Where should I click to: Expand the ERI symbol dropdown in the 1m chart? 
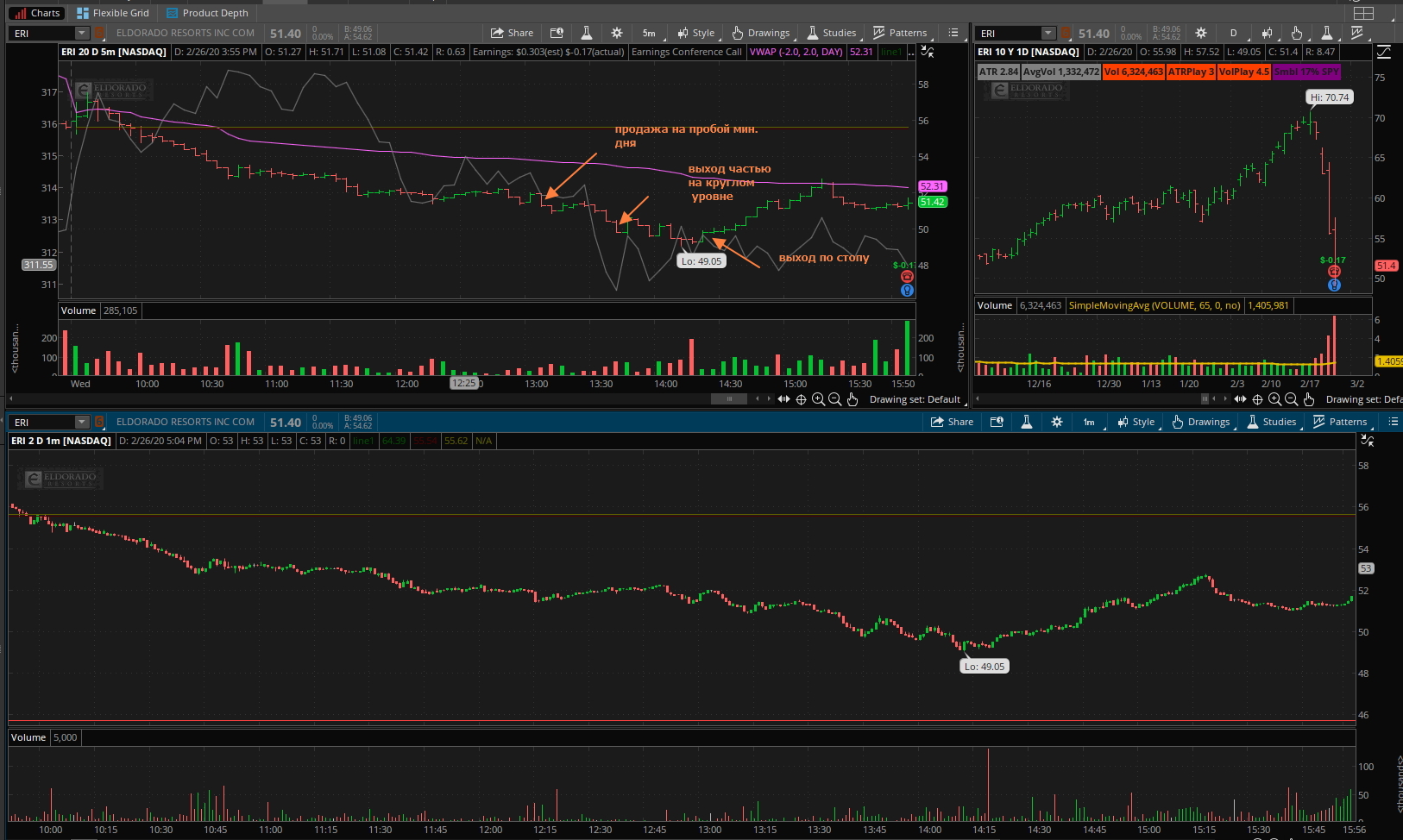click(x=82, y=422)
